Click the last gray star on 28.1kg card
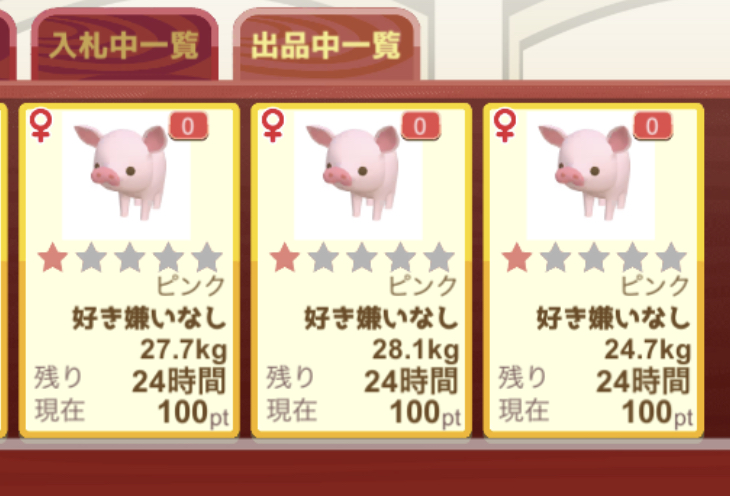This screenshot has height=496, width=730. (x=439, y=258)
